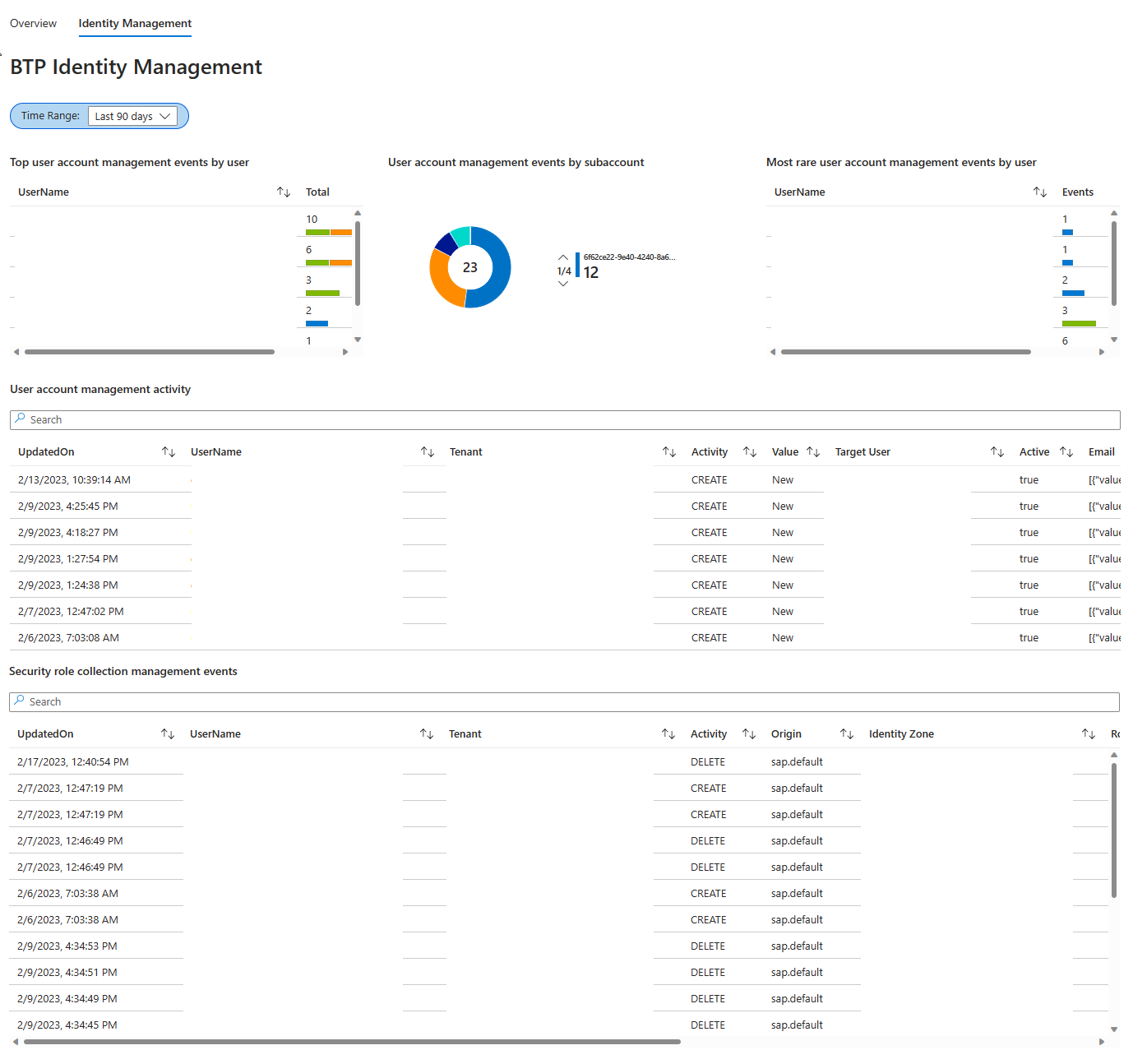Click vertical scrollbar of security role events table

pos(1114,830)
